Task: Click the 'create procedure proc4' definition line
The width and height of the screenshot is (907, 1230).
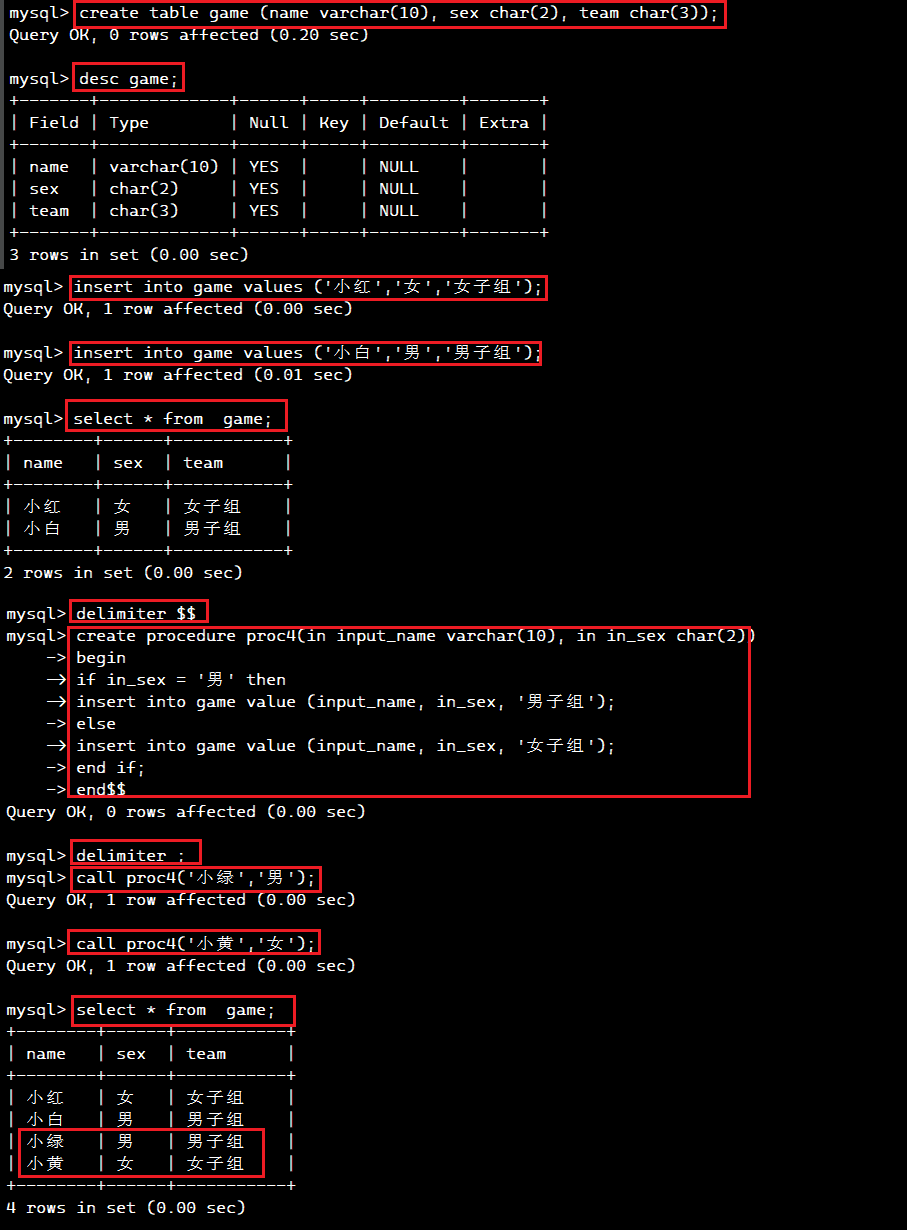Action: [416, 636]
